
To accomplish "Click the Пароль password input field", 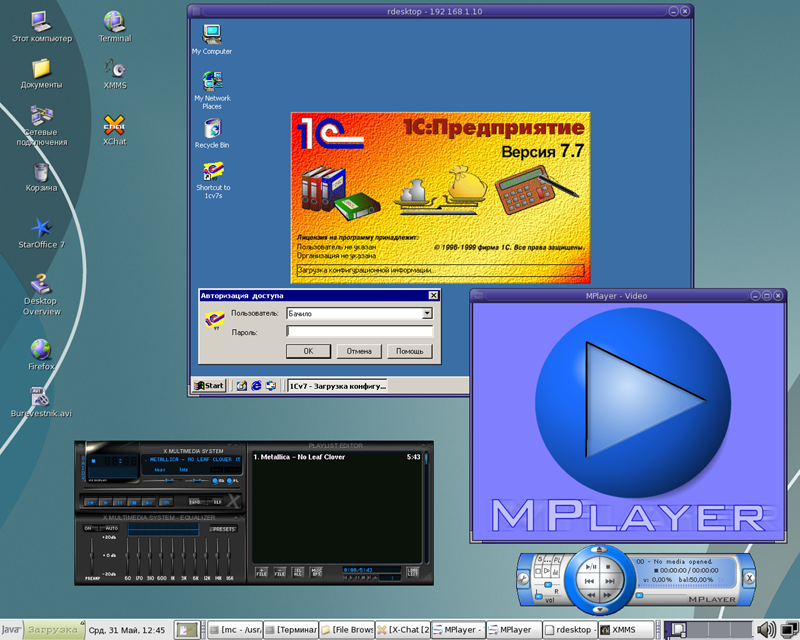I will tap(359, 332).
